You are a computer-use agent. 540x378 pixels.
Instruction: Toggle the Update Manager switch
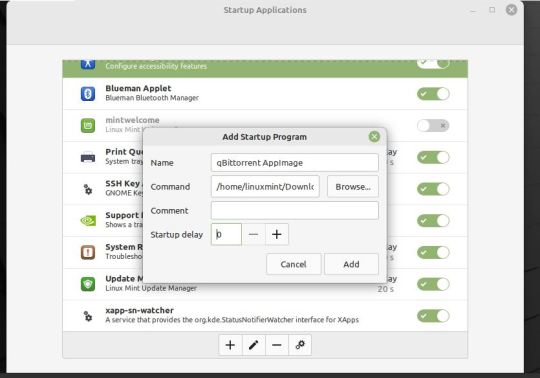point(433,284)
